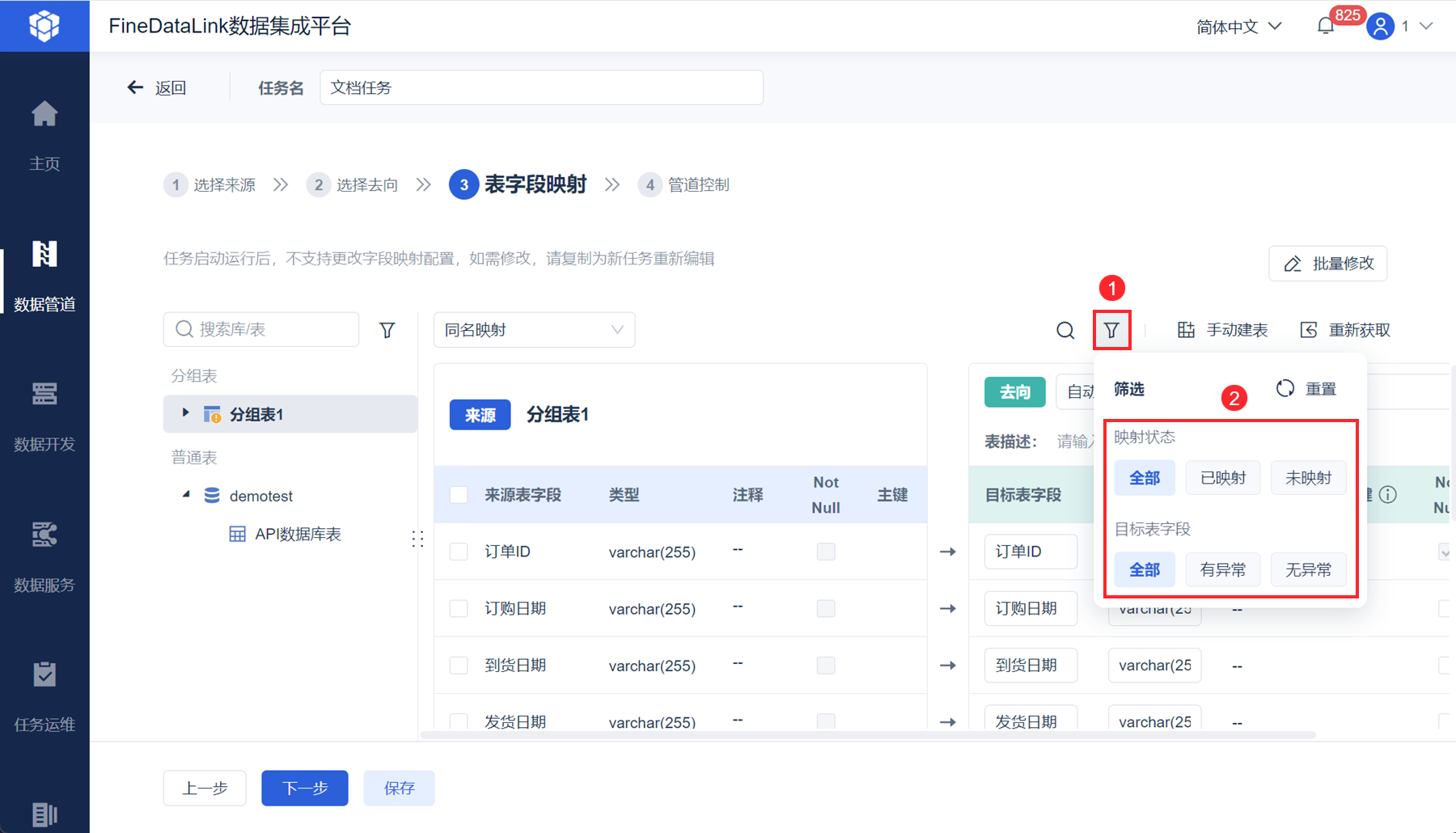Click the API数据库表 table icon
Image resolution: width=1456 pixels, height=833 pixels.
click(237, 535)
